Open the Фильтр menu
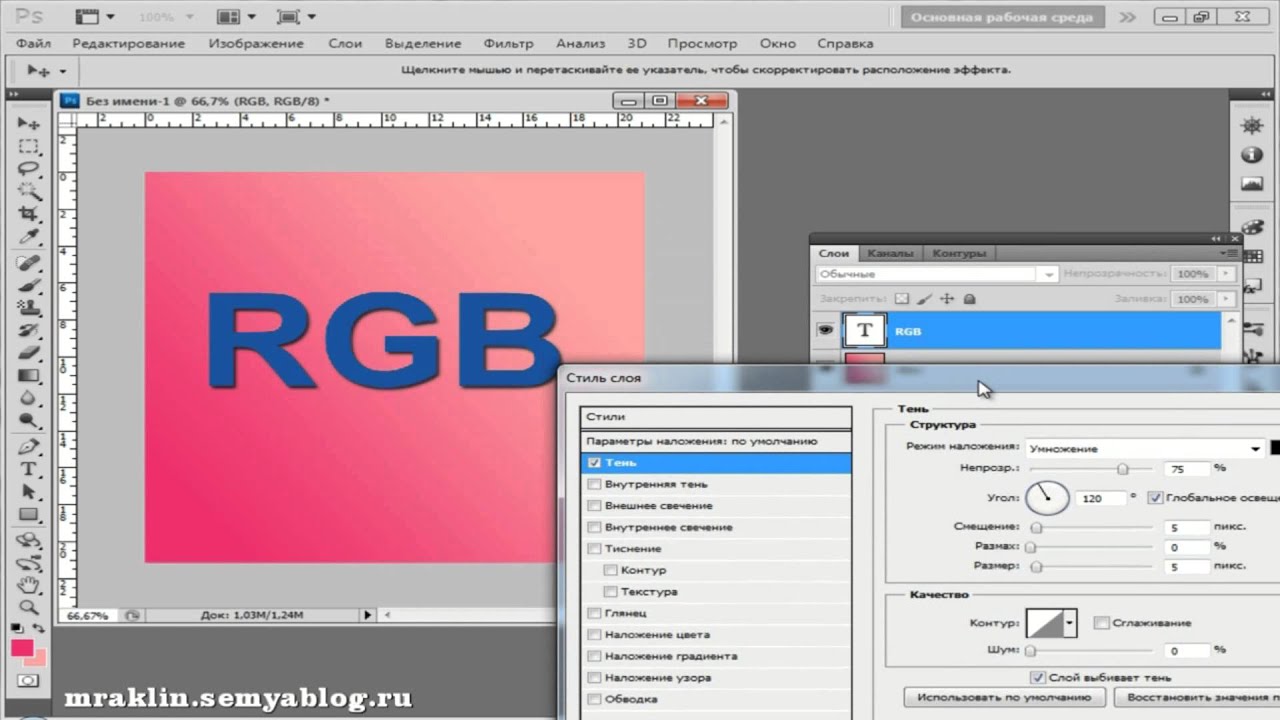This screenshot has width=1280, height=720. [508, 44]
